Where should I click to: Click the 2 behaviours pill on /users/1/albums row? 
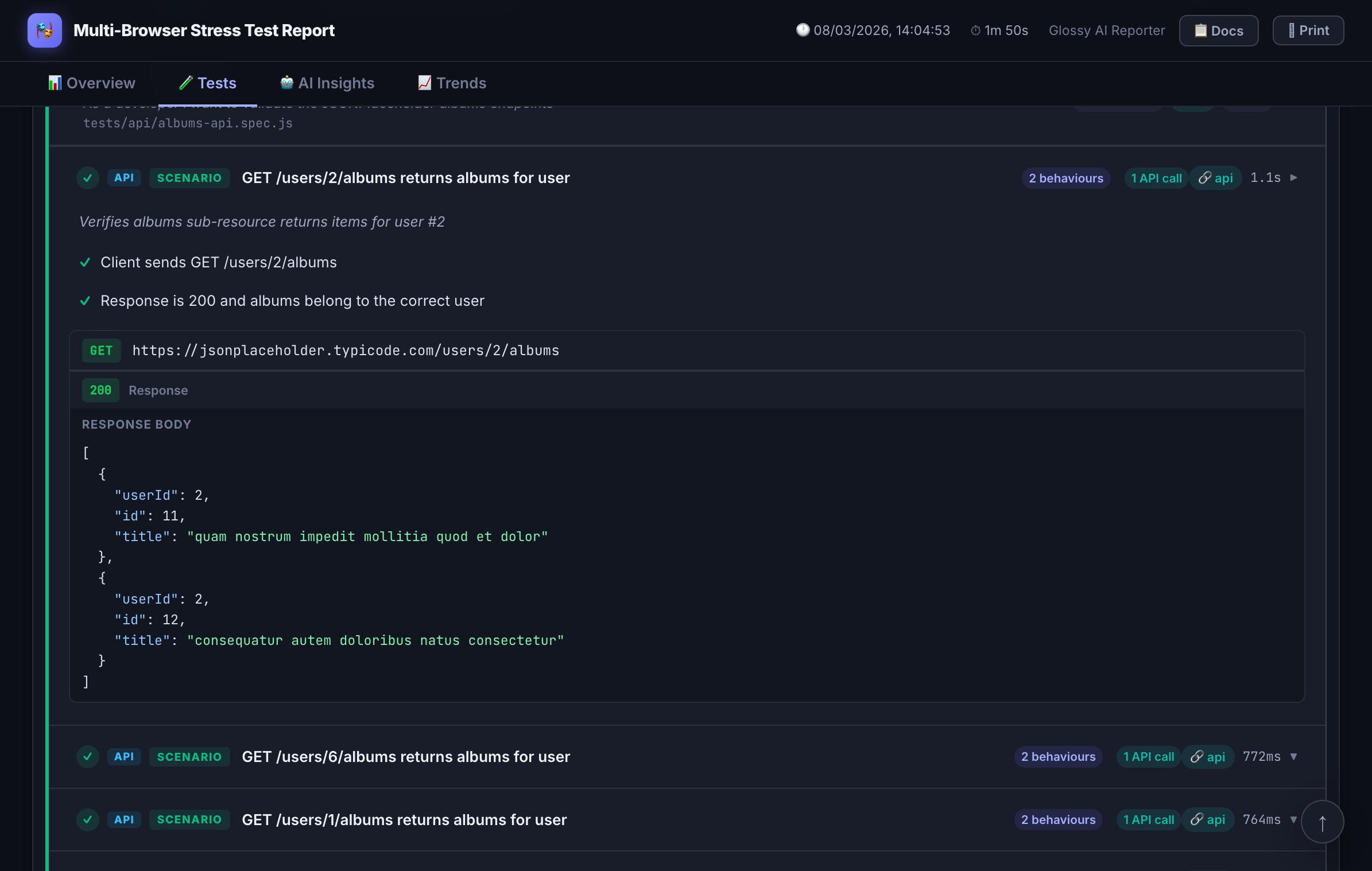tap(1058, 819)
